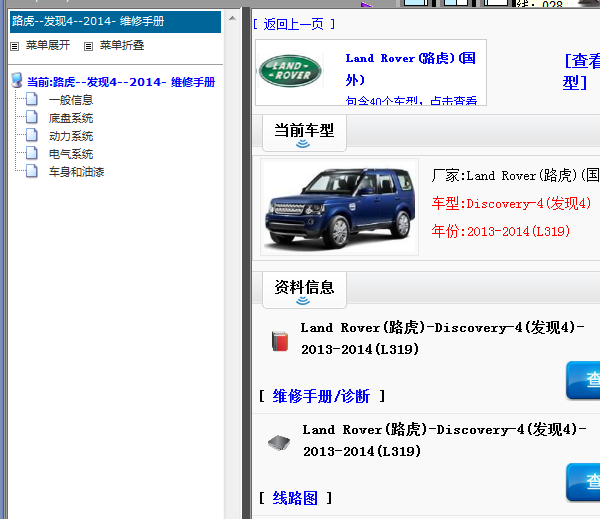Click the page icon beside 动力系统
600x519 pixels.
(x=32, y=135)
